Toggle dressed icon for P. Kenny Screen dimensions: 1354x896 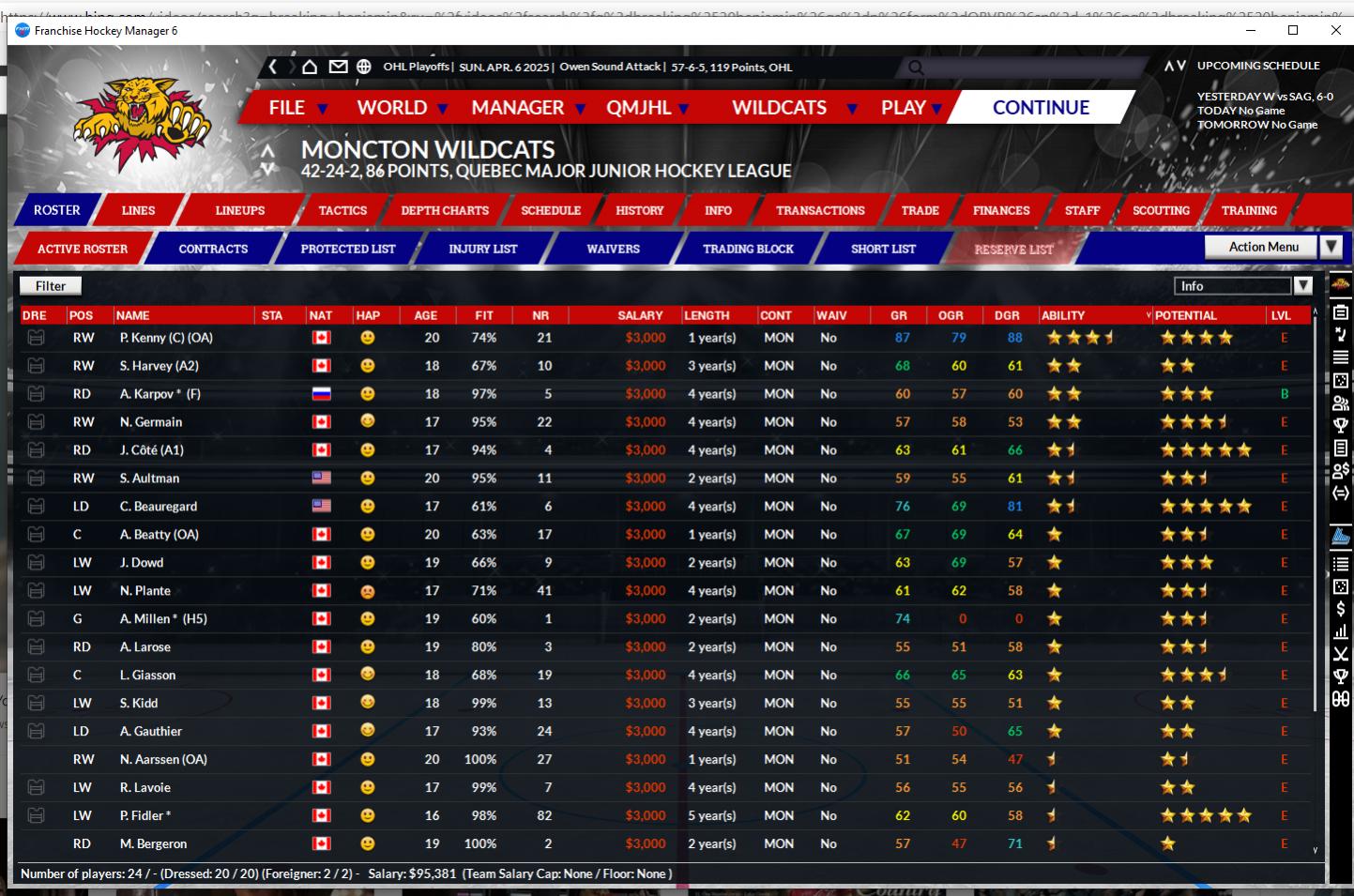click(36, 338)
